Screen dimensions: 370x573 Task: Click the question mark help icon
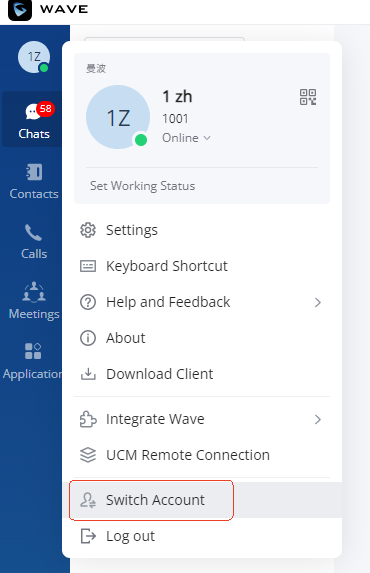(88, 302)
